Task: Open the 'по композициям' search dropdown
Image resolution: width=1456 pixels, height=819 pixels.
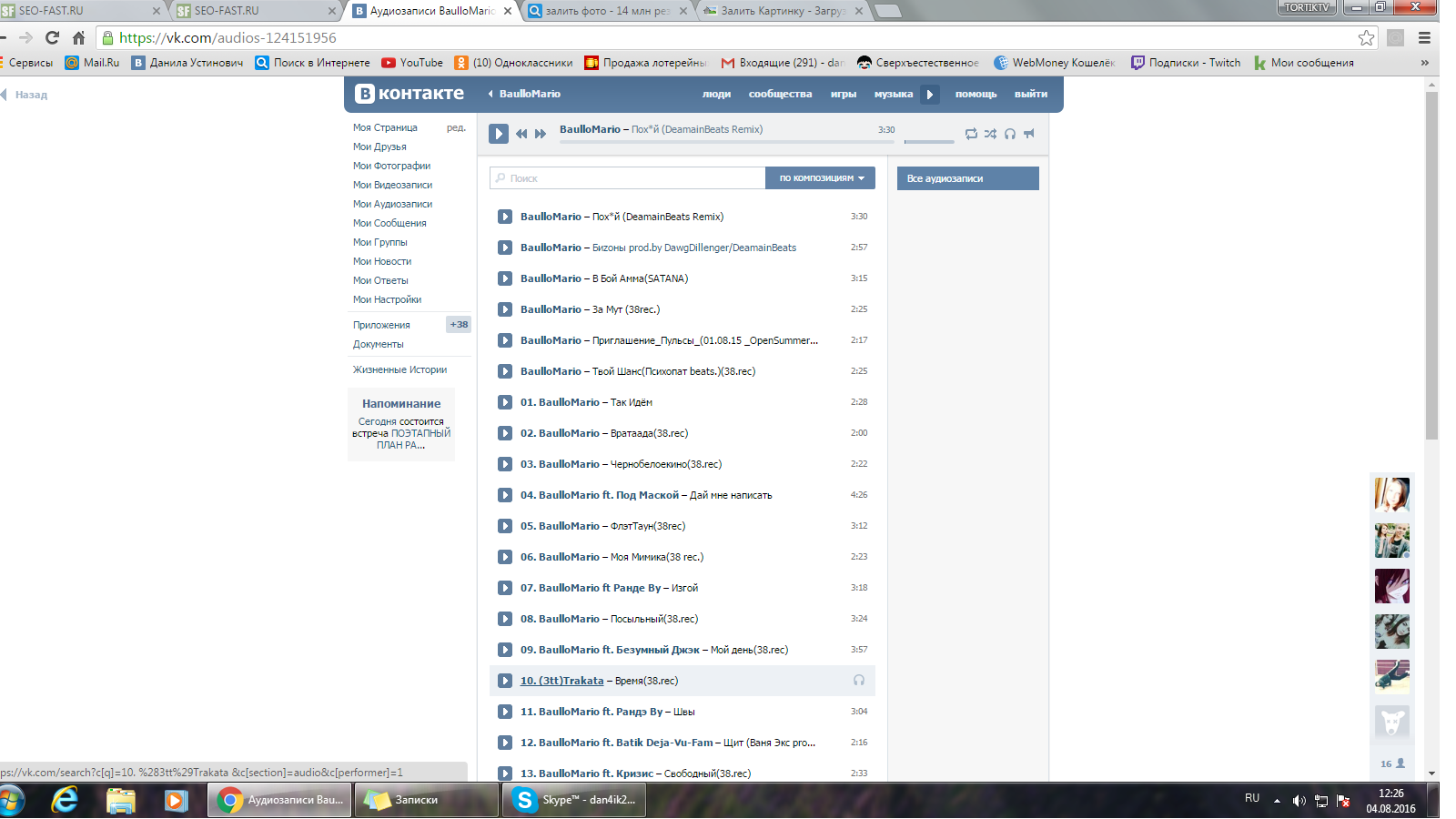Action: tap(821, 178)
